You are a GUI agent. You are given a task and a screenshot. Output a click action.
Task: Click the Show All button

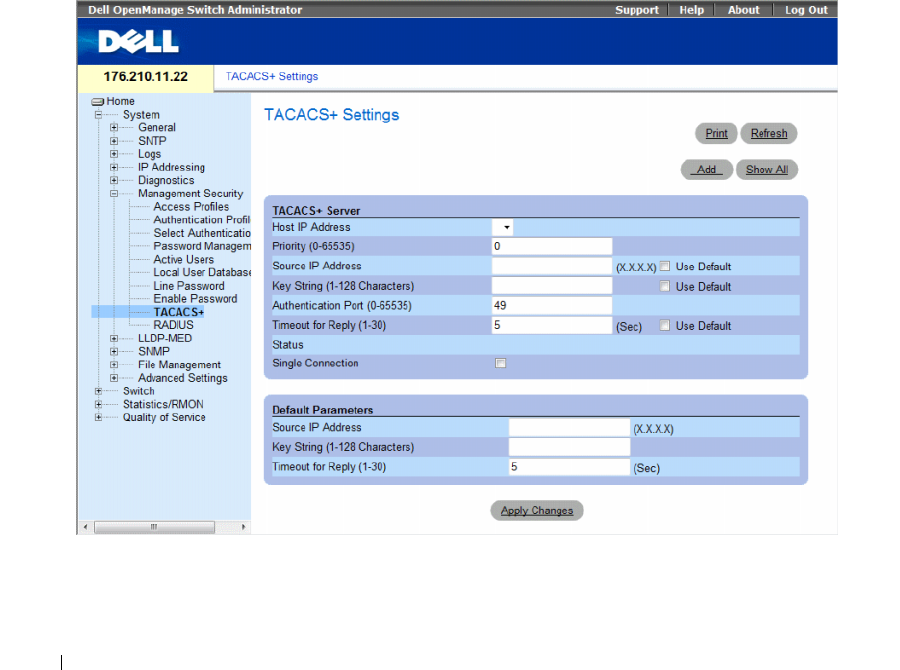point(767,169)
